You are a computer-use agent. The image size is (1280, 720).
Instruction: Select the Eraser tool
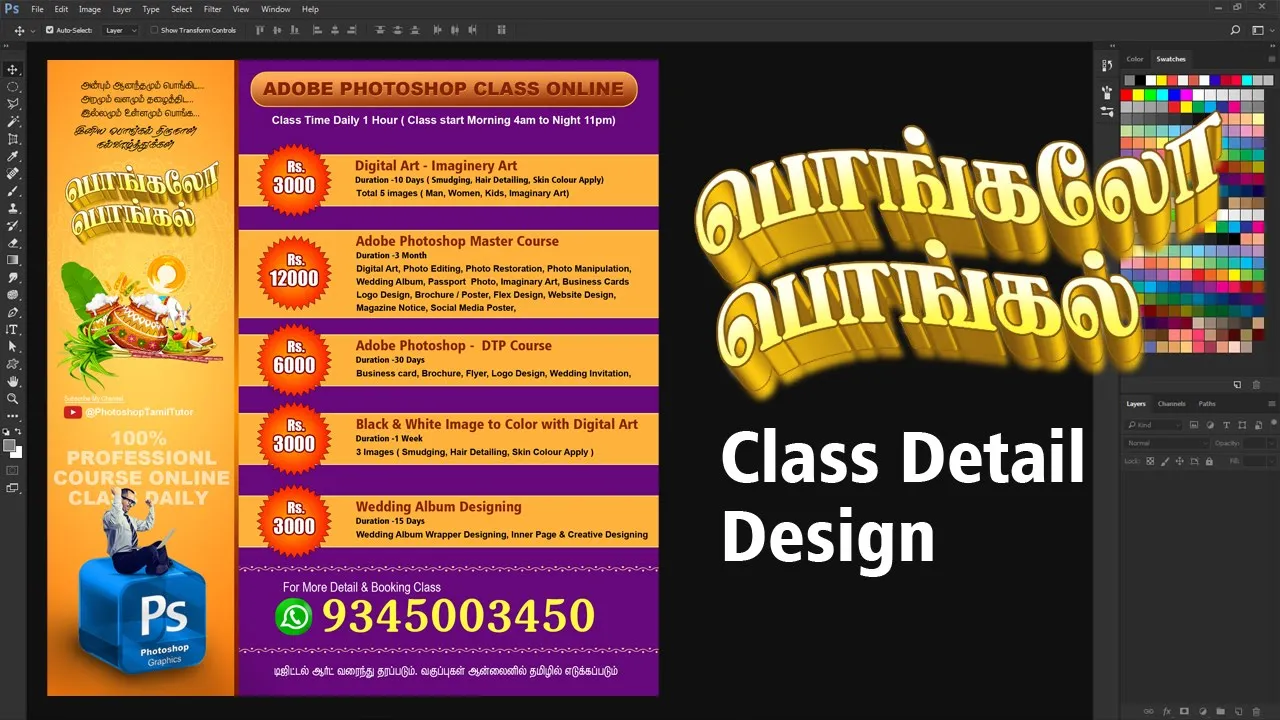pos(13,242)
